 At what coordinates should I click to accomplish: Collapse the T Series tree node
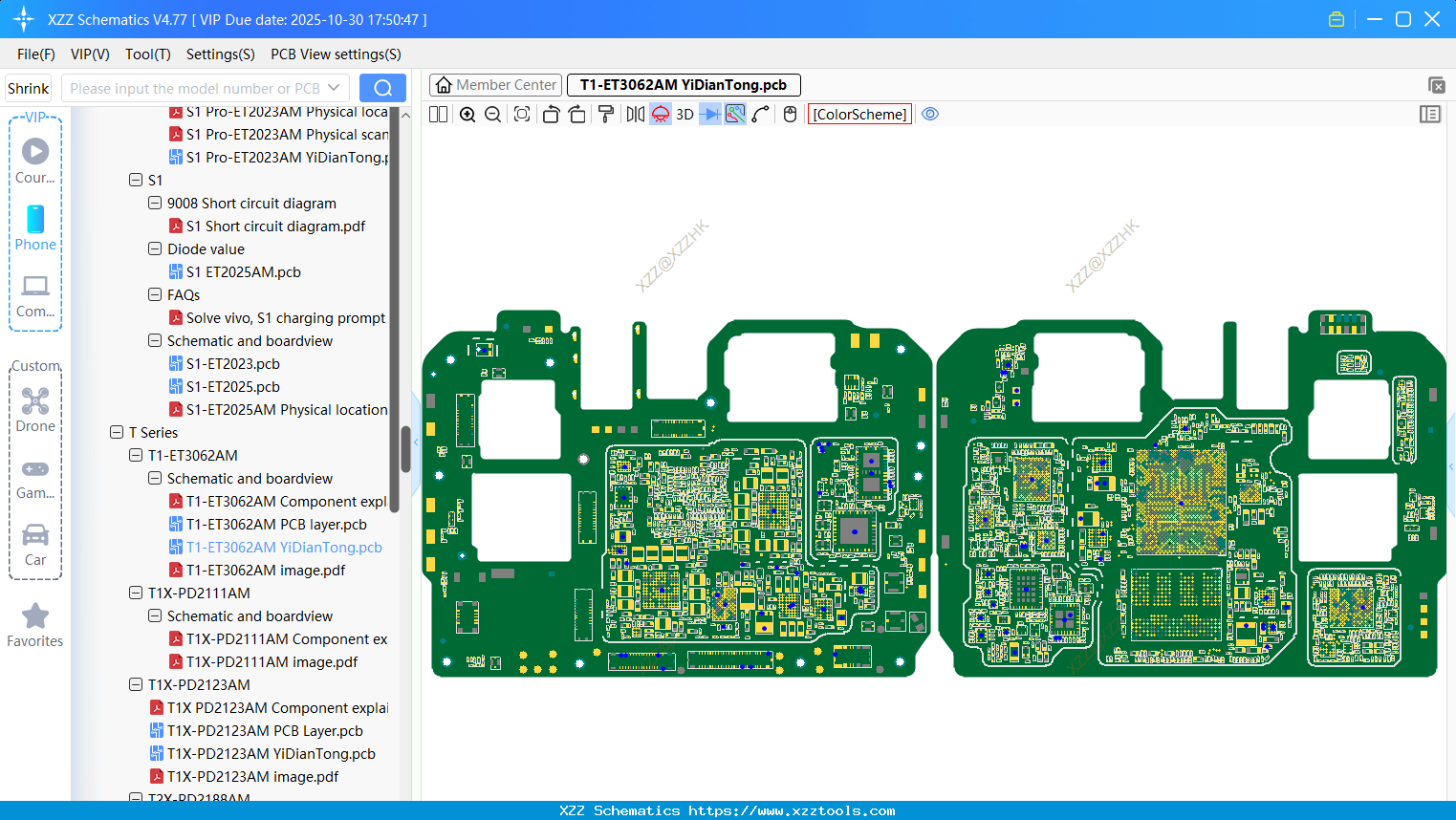point(117,433)
